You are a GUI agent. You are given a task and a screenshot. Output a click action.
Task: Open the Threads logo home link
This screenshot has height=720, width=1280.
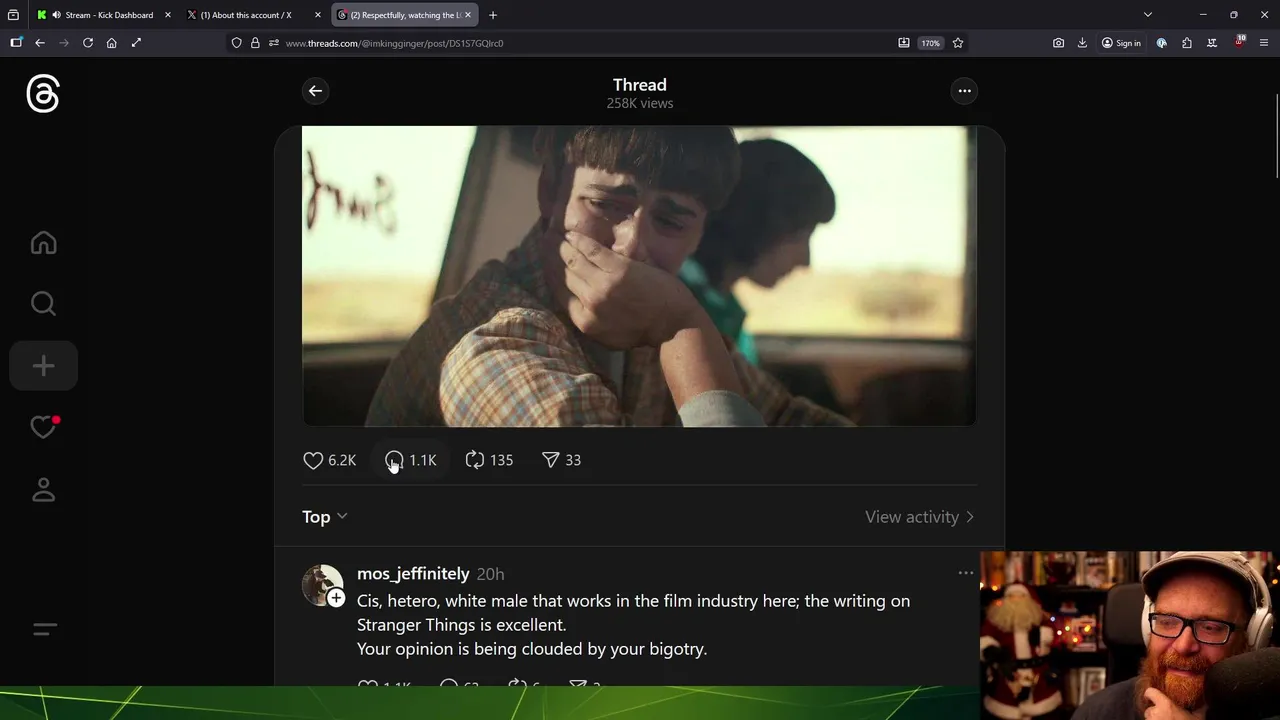click(x=43, y=94)
